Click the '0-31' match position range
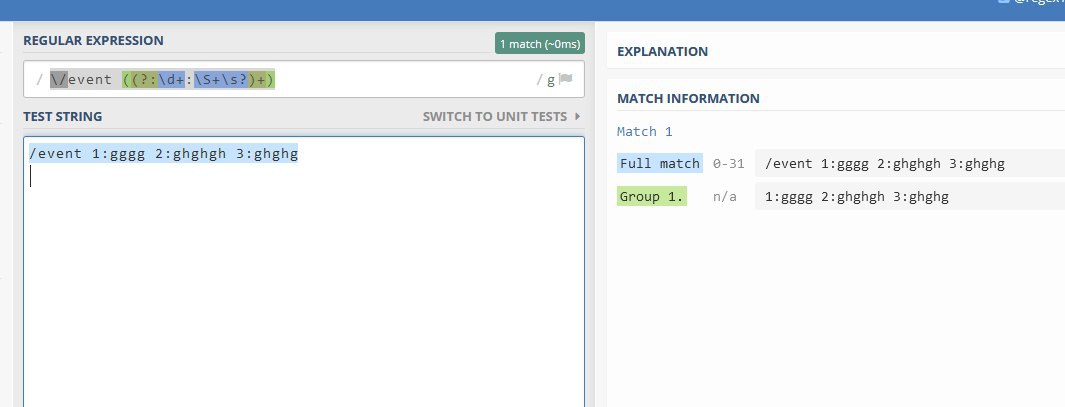 pos(729,164)
